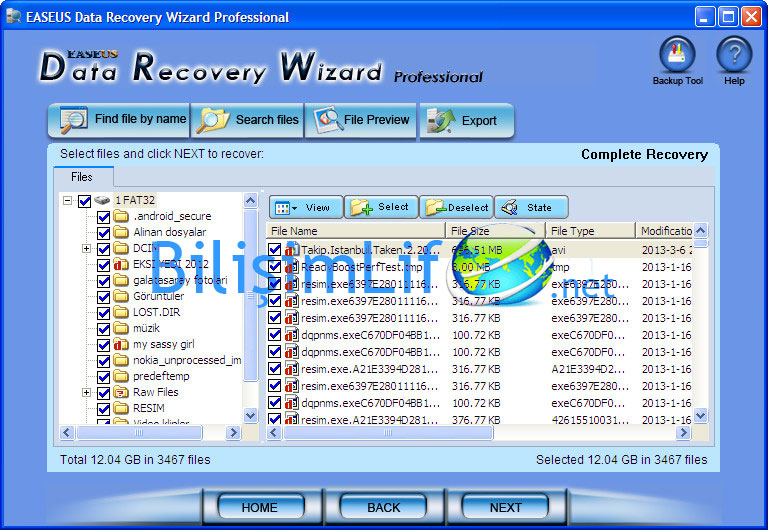
Task: Click the State speaker icon
Action: (511, 208)
